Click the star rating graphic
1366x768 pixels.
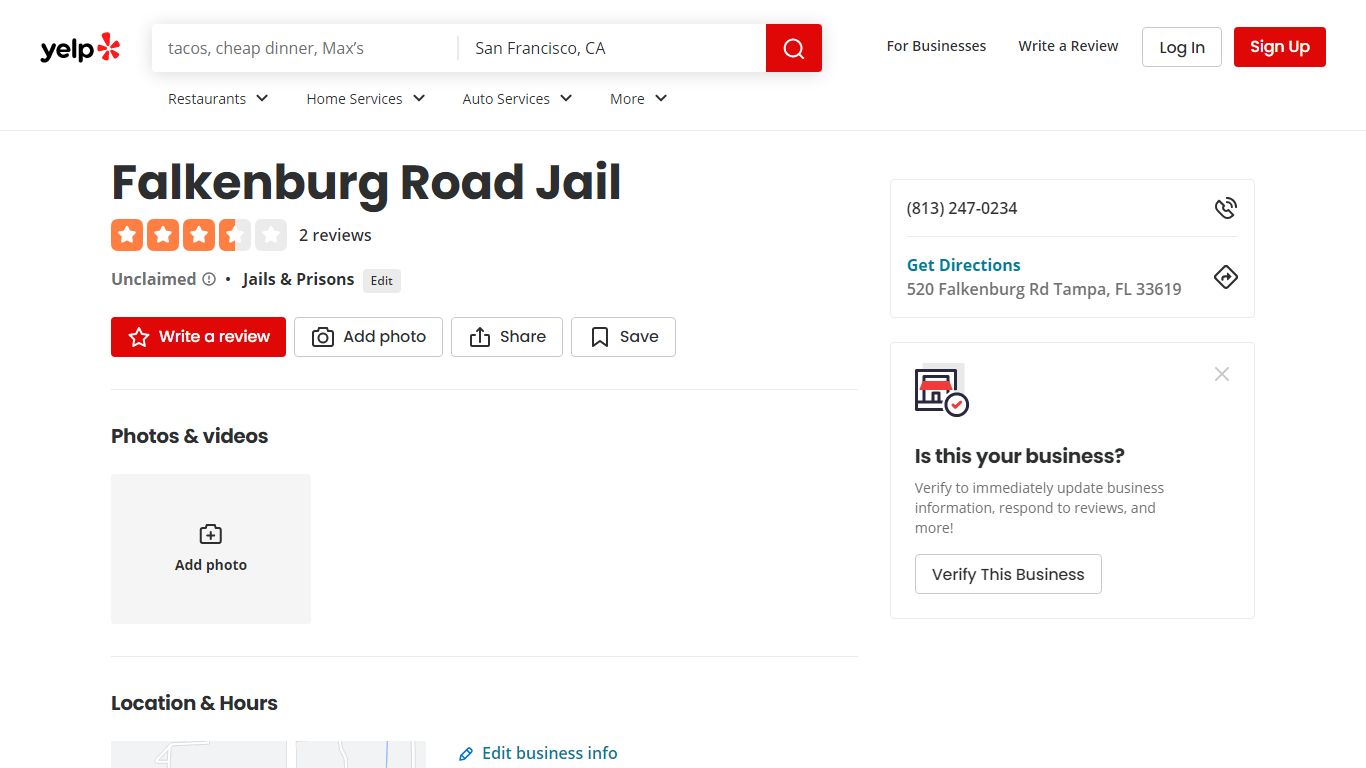tap(199, 235)
